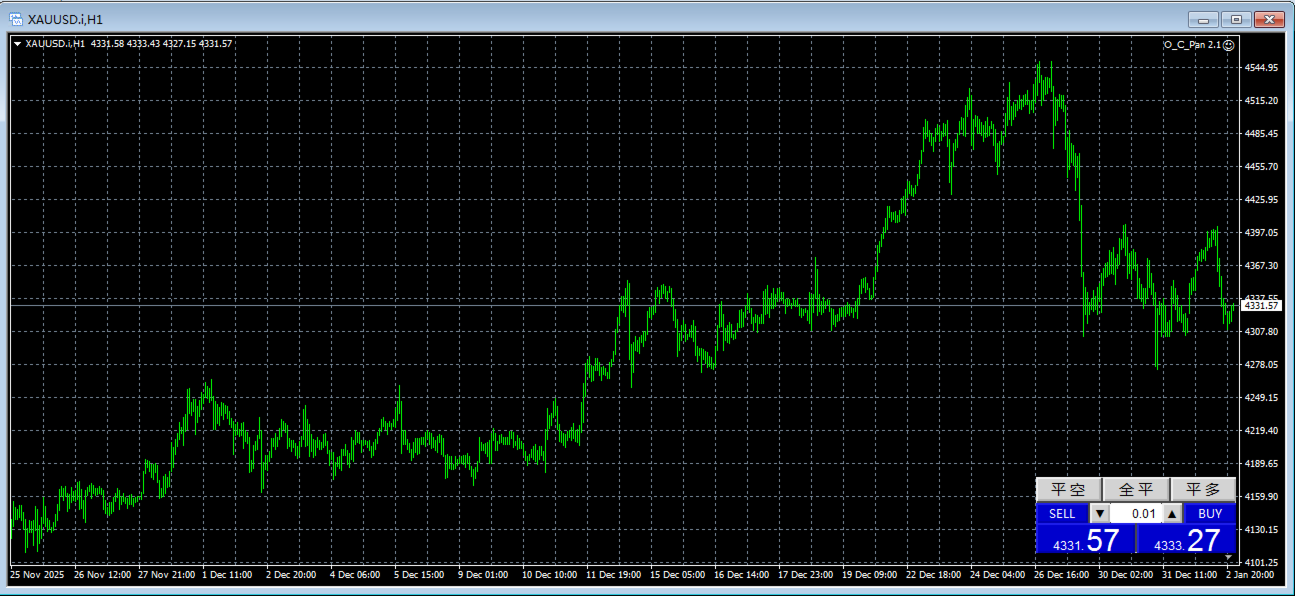Click price axis label 4101.25
The image size is (1295, 596).
(1262, 563)
